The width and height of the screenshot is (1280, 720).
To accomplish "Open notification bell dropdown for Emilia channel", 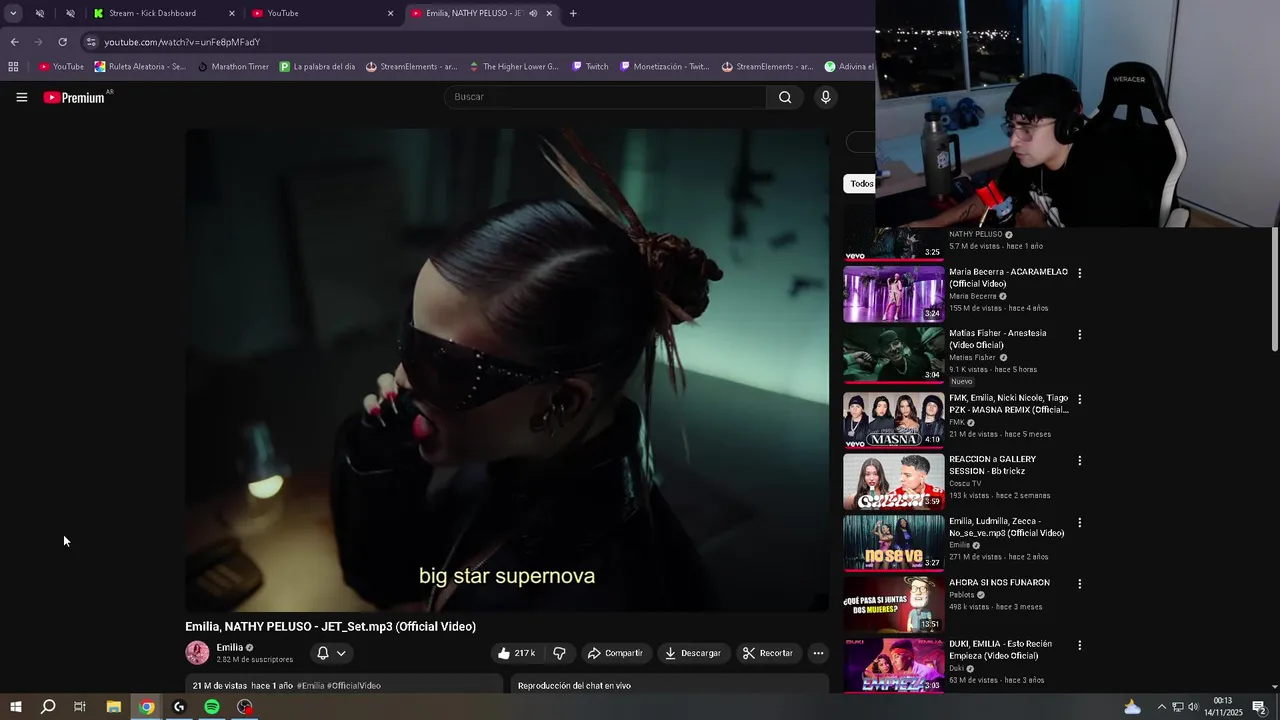I will [x=331, y=653].
